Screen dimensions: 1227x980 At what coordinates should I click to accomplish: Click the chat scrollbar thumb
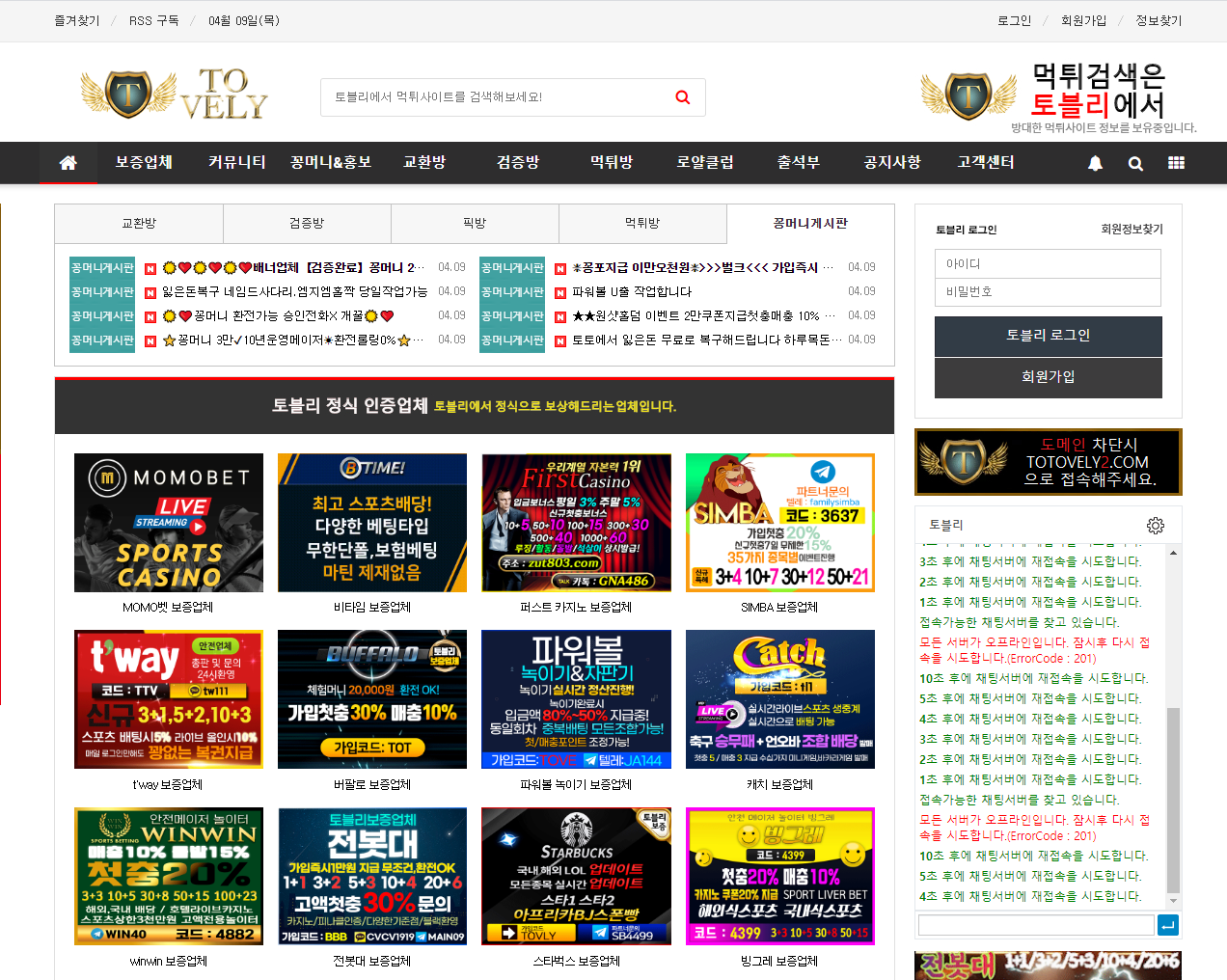(x=1173, y=801)
